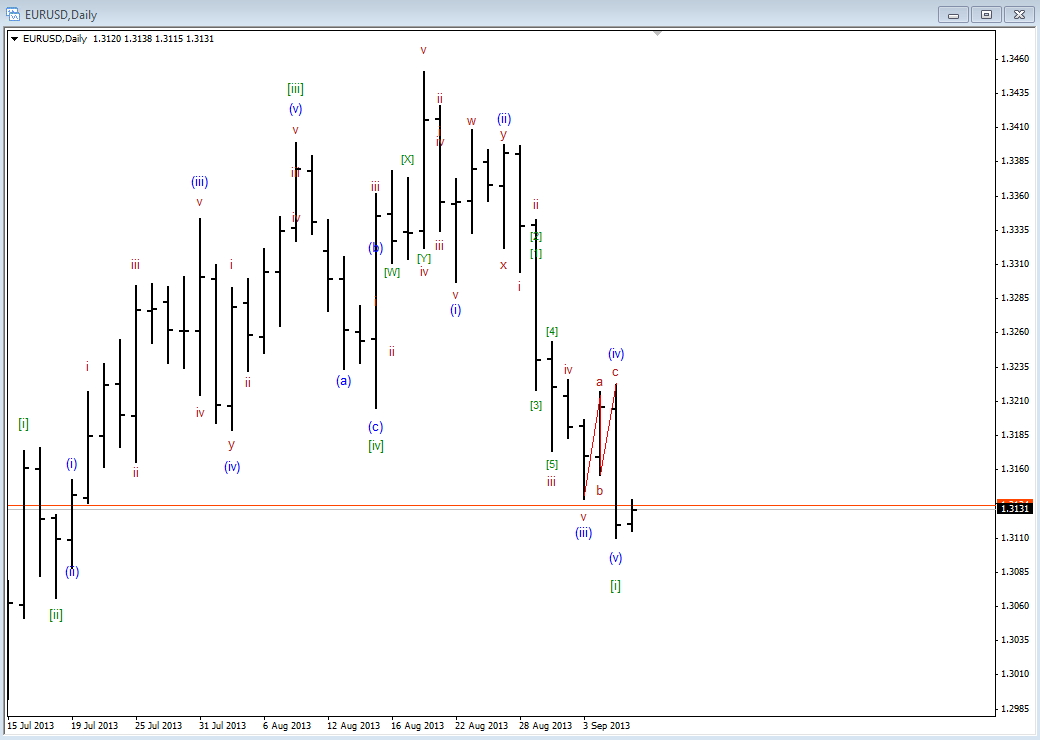The width and height of the screenshot is (1040, 740).
Task: Close the EURUSD,Daily chart window
Action: [1018, 14]
